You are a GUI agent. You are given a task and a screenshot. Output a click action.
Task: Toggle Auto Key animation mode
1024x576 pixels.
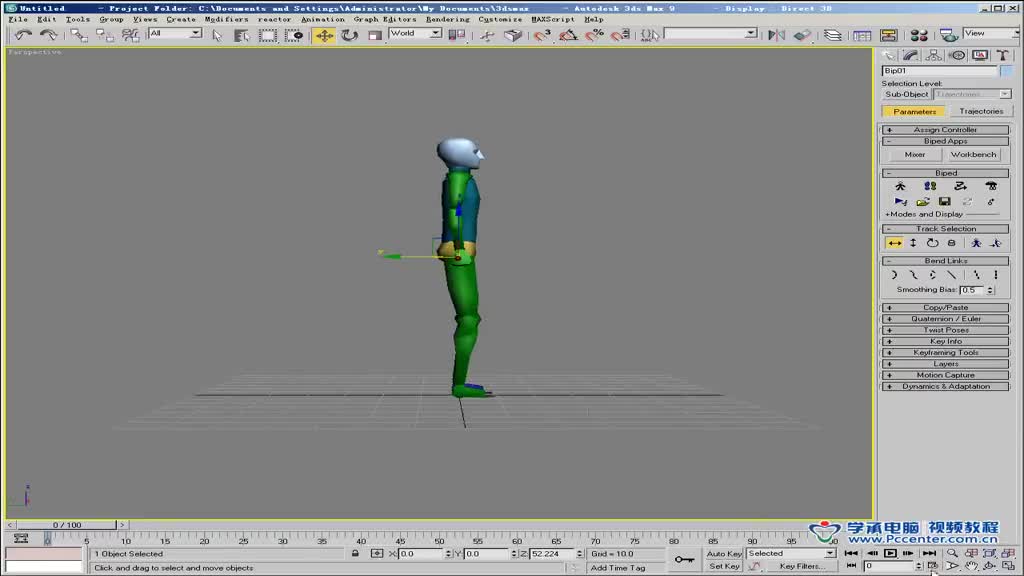tap(724, 553)
